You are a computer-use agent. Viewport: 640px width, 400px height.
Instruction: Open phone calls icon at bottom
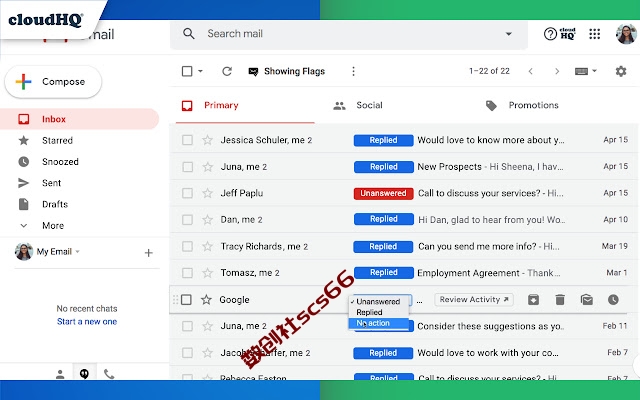tap(109, 374)
